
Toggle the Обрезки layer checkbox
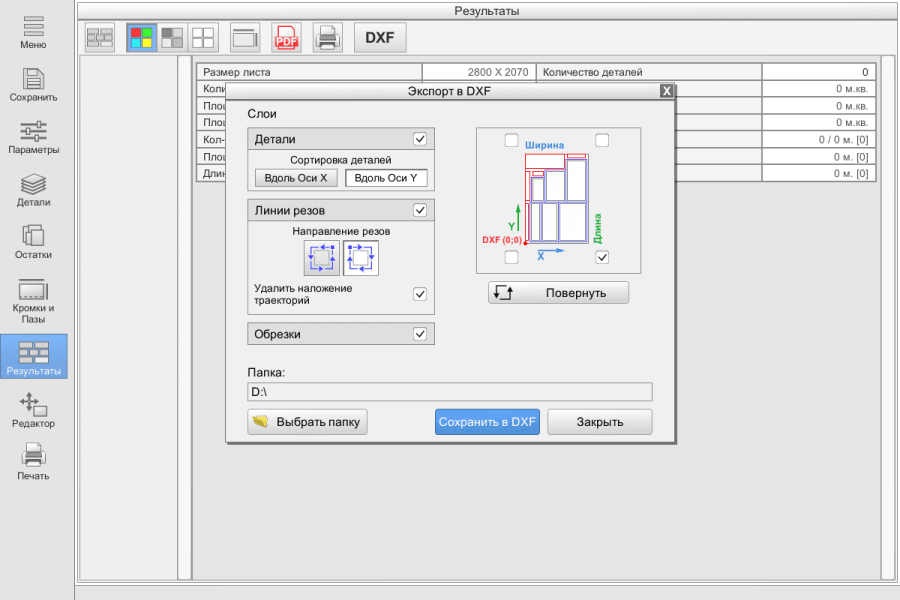[420, 334]
